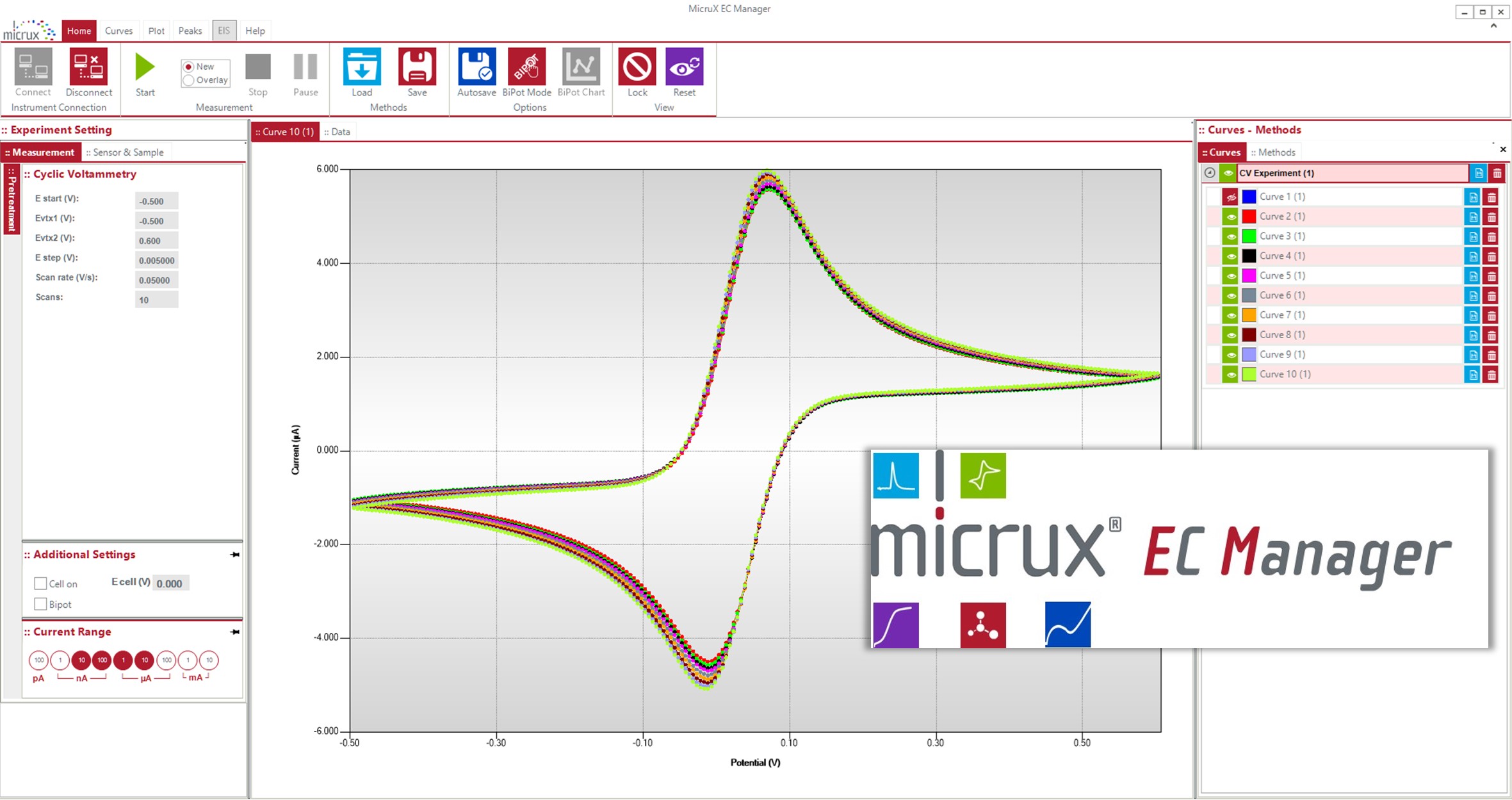Open the Load methods icon

(362, 67)
